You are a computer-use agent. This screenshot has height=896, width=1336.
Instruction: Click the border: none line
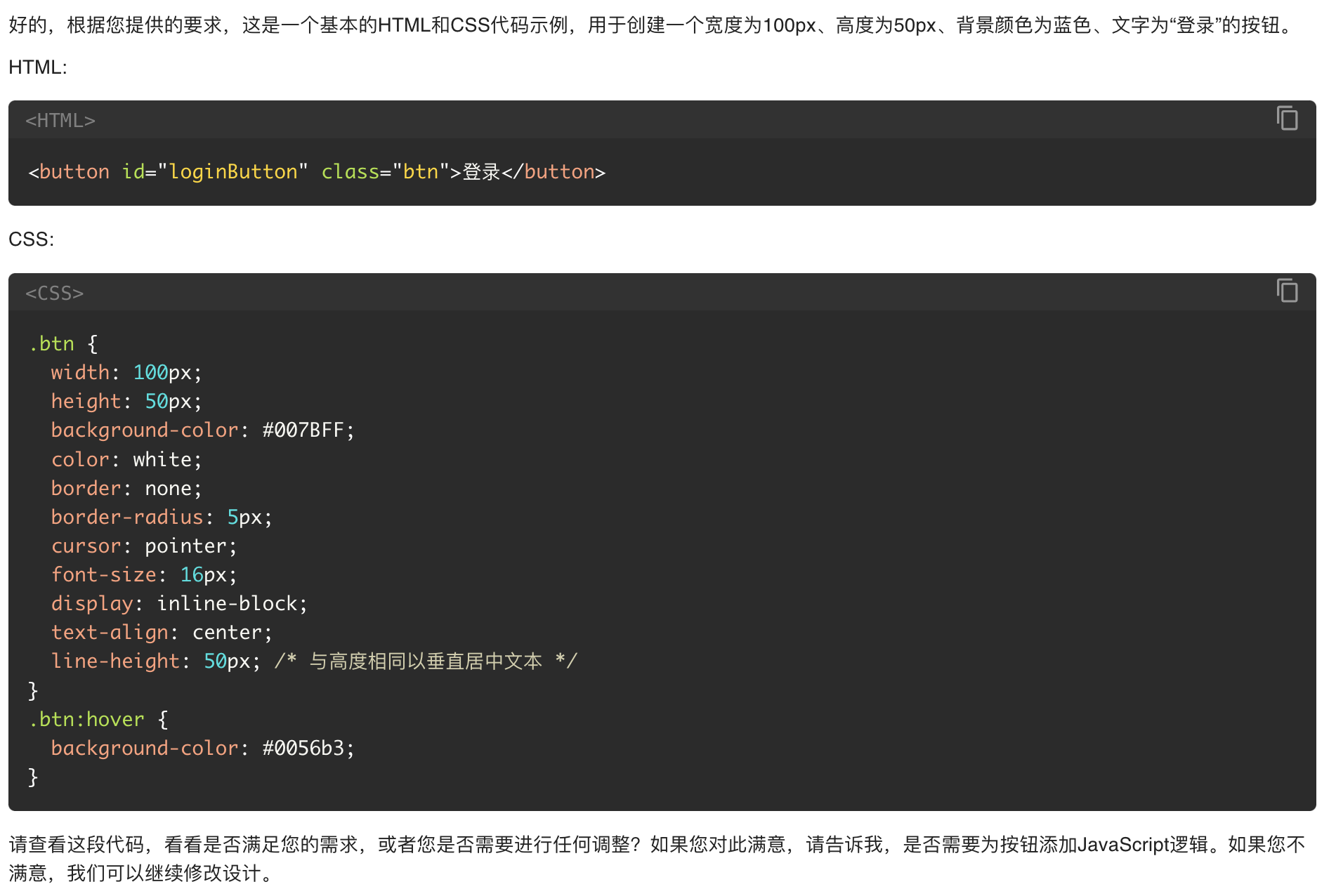coord(126,488)
